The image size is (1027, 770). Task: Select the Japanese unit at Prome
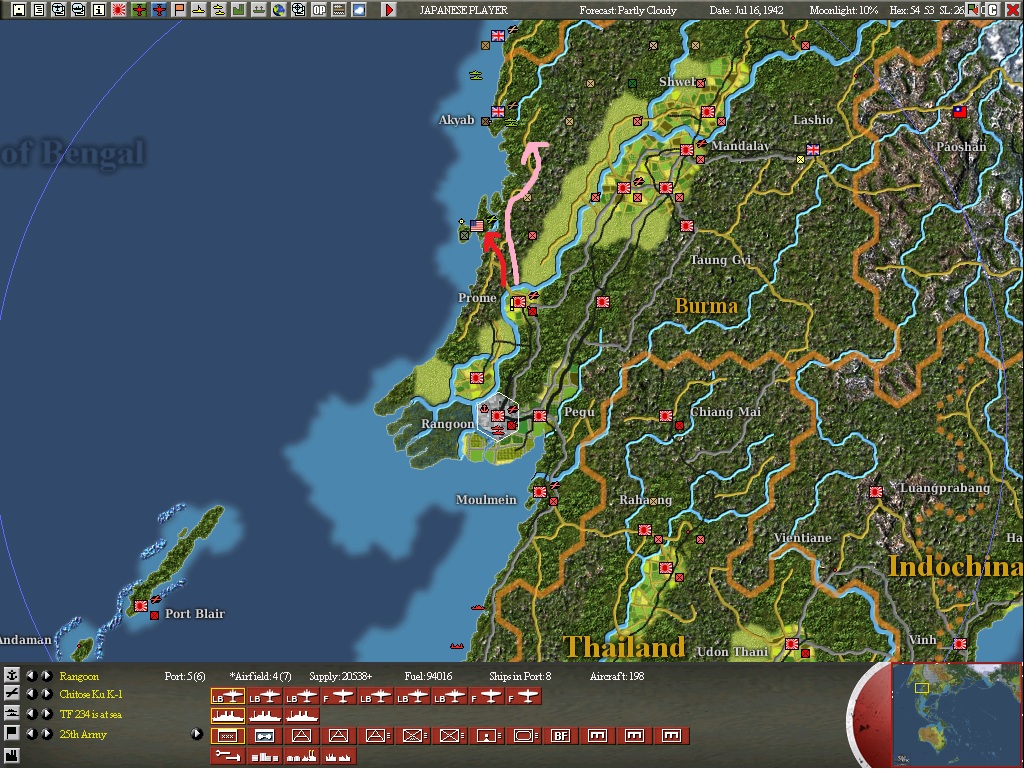pyautogui.click(x=519, y=302)
